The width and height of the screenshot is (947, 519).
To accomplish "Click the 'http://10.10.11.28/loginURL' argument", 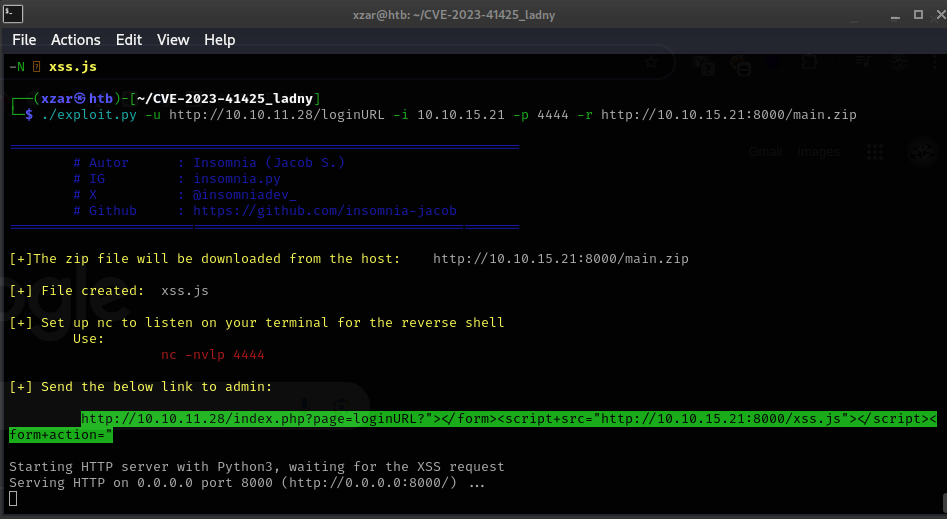I will 277,115.
